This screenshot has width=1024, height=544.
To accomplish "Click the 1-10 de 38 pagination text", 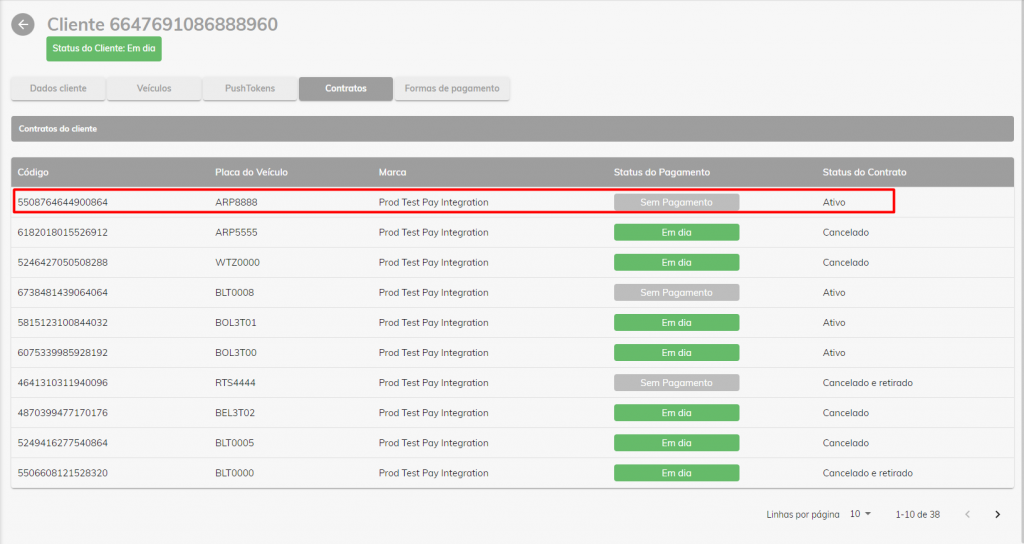I will pyautogui.click(x=918, y=515).
